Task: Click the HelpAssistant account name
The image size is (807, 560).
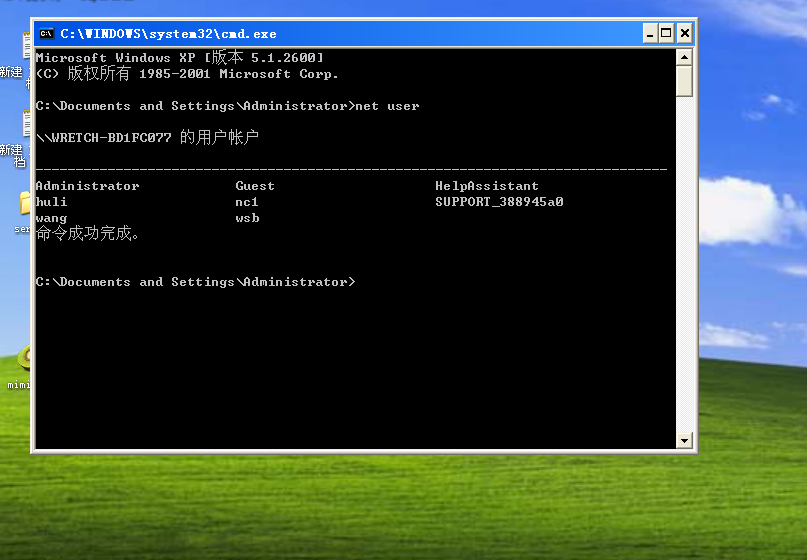Action: [486, 186]
